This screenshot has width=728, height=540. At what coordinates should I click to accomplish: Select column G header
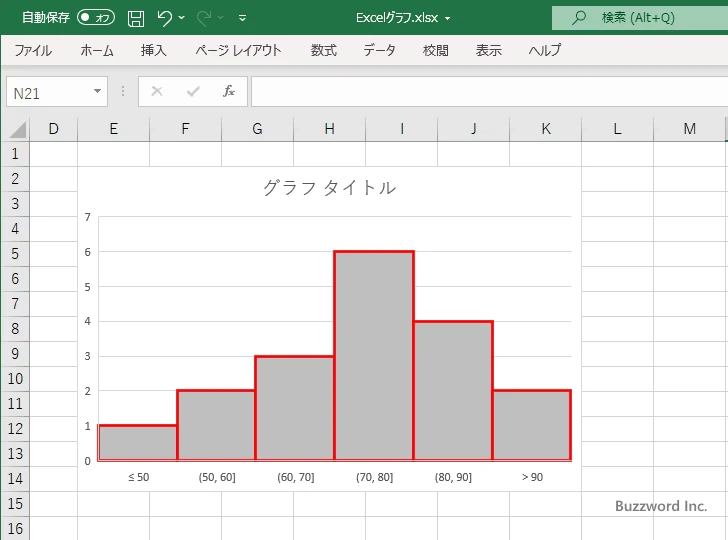257,129
